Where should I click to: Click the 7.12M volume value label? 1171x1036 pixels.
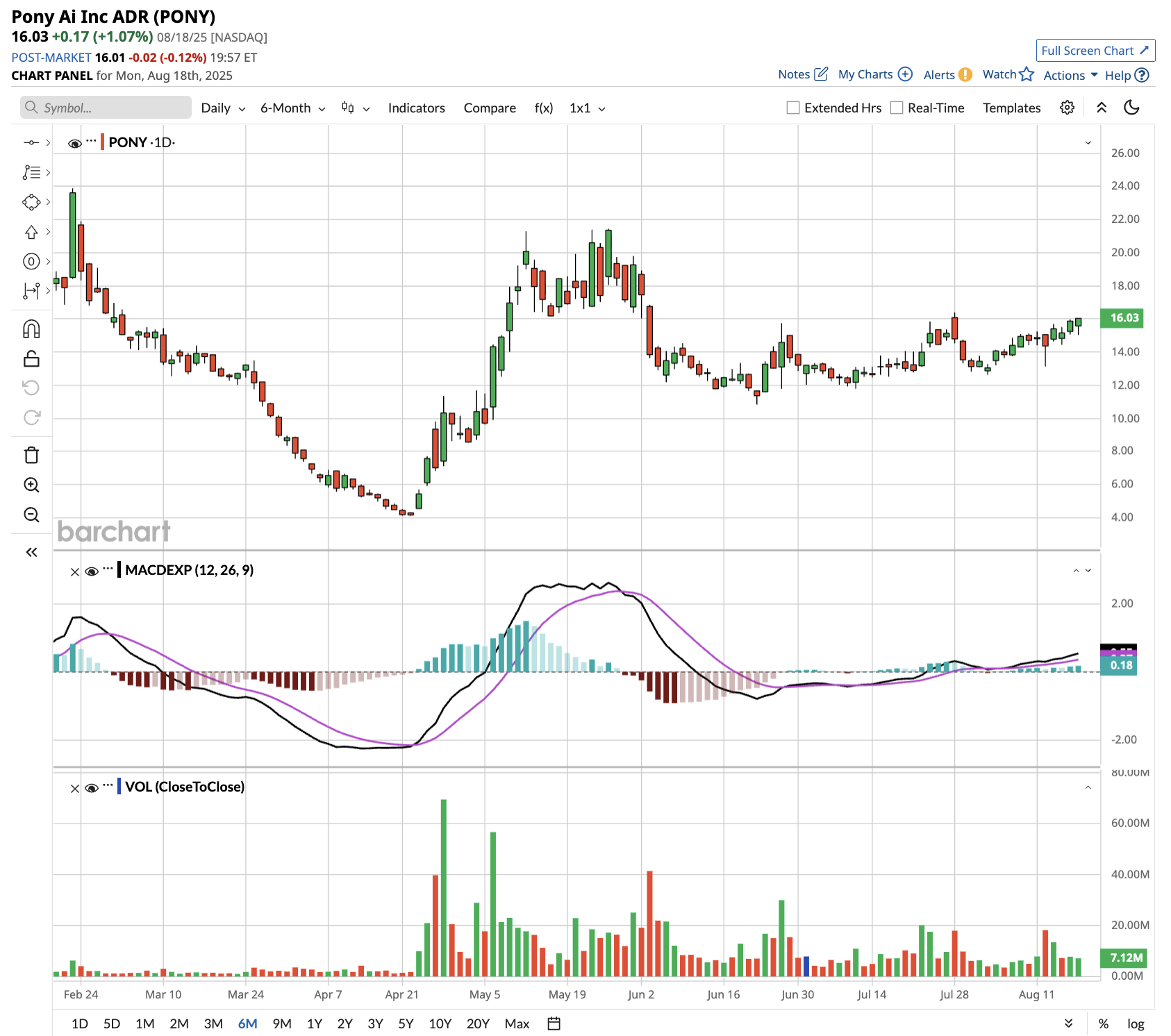click(1123, 958)
